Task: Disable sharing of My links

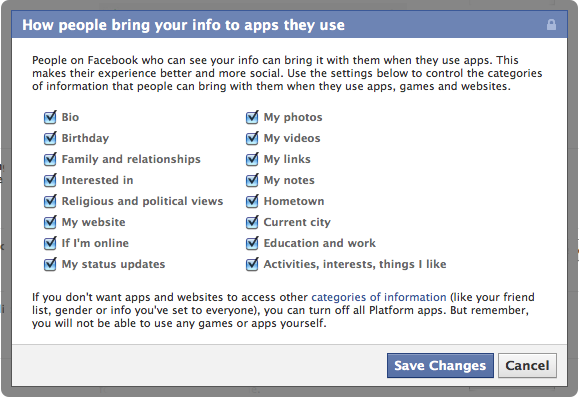Action: 252,159
